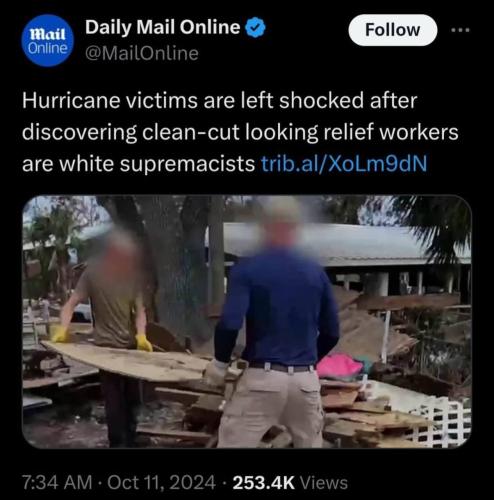Open the Daily Mail Online display name
494x500 pixels.
[162, 27]
